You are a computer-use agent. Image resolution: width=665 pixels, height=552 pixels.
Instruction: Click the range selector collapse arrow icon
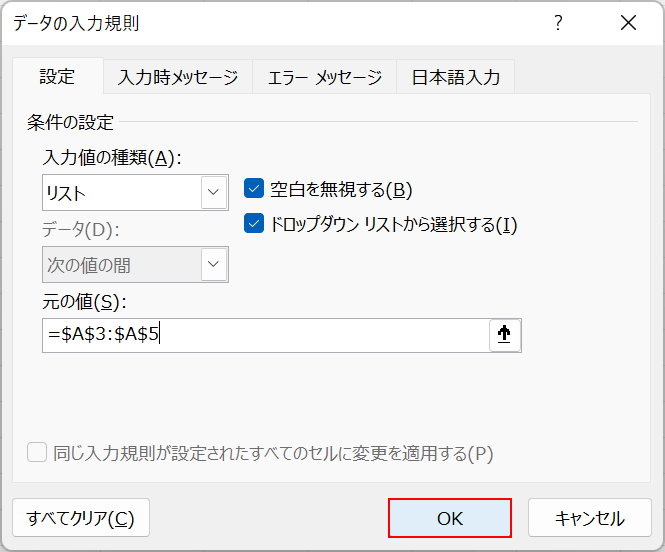(x=505, y=336)
